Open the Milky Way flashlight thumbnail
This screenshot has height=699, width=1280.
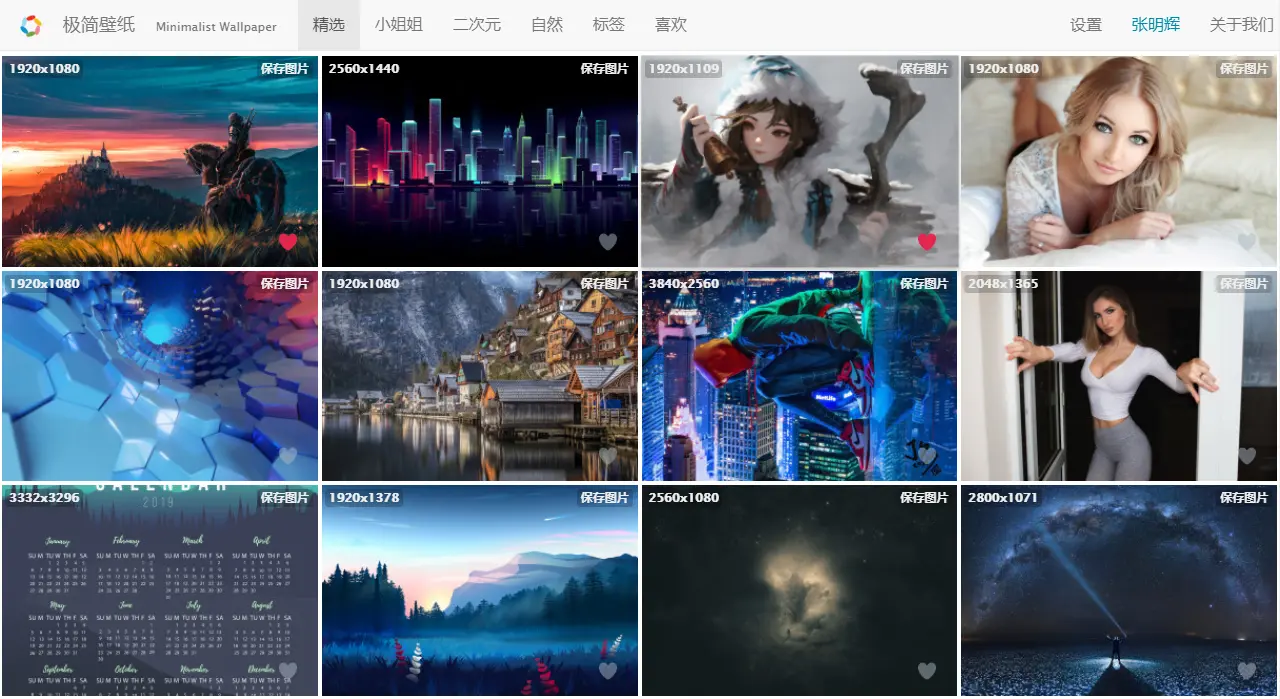point(1119,591)
